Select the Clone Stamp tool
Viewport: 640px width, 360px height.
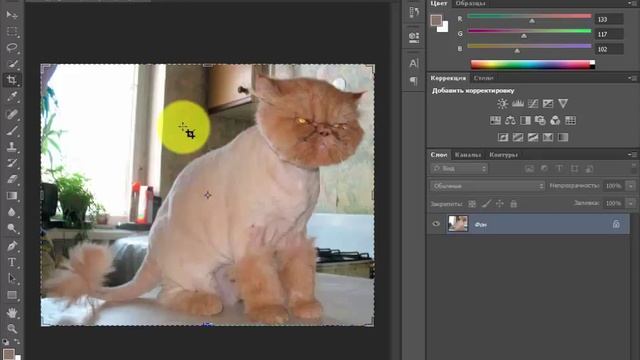click(12, 147)
